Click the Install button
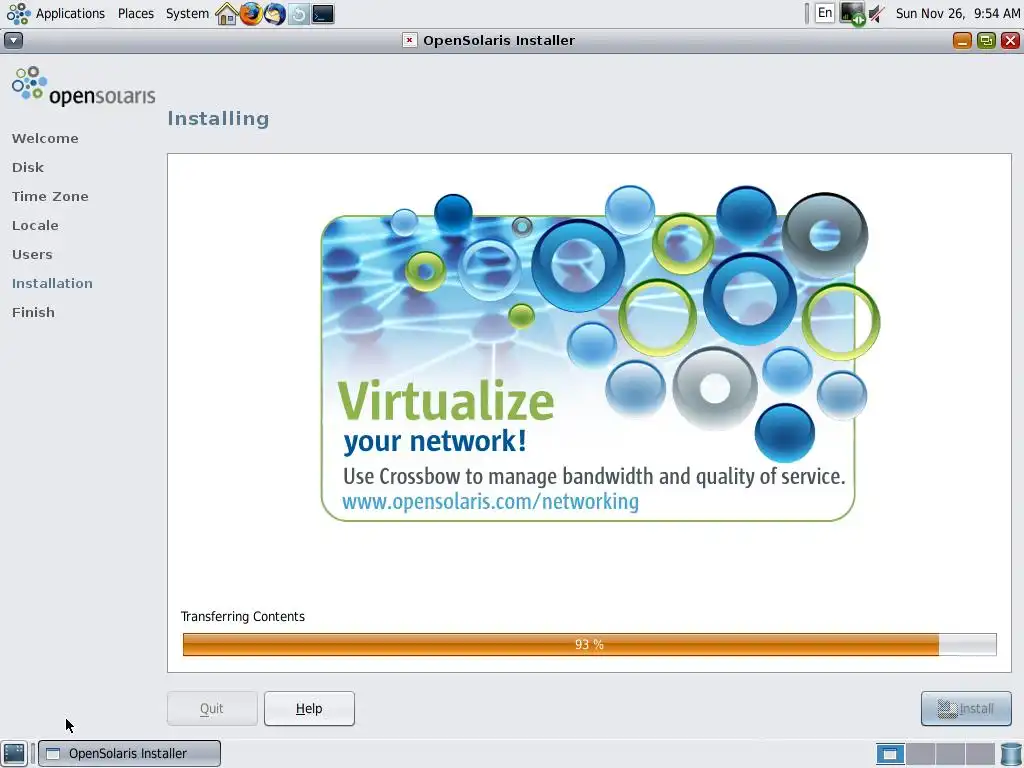 (x=966, y=709)
